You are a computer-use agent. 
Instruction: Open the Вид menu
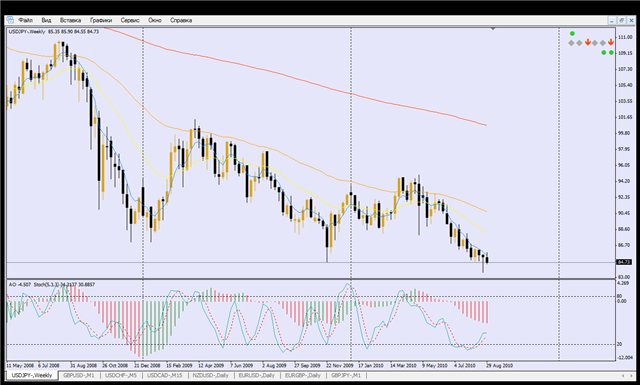pos(46,20)
